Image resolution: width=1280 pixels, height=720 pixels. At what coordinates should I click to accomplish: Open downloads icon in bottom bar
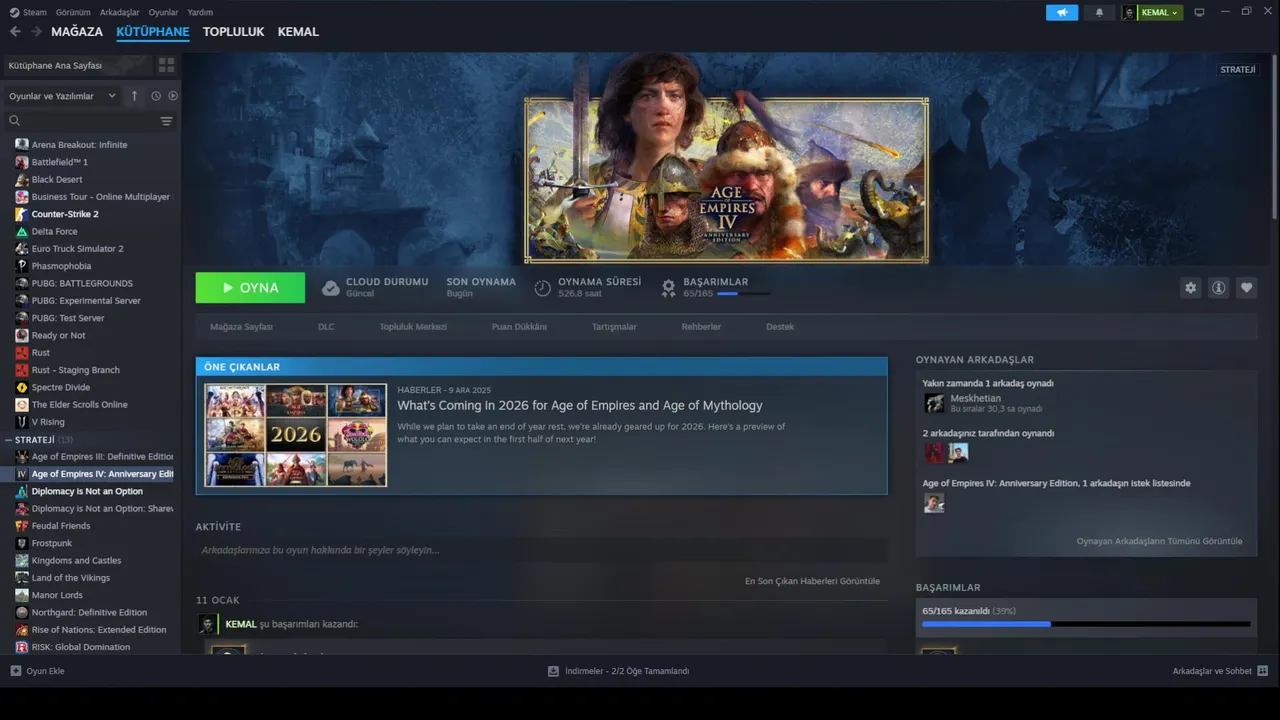pyautogui.click(x=553, y=671)
